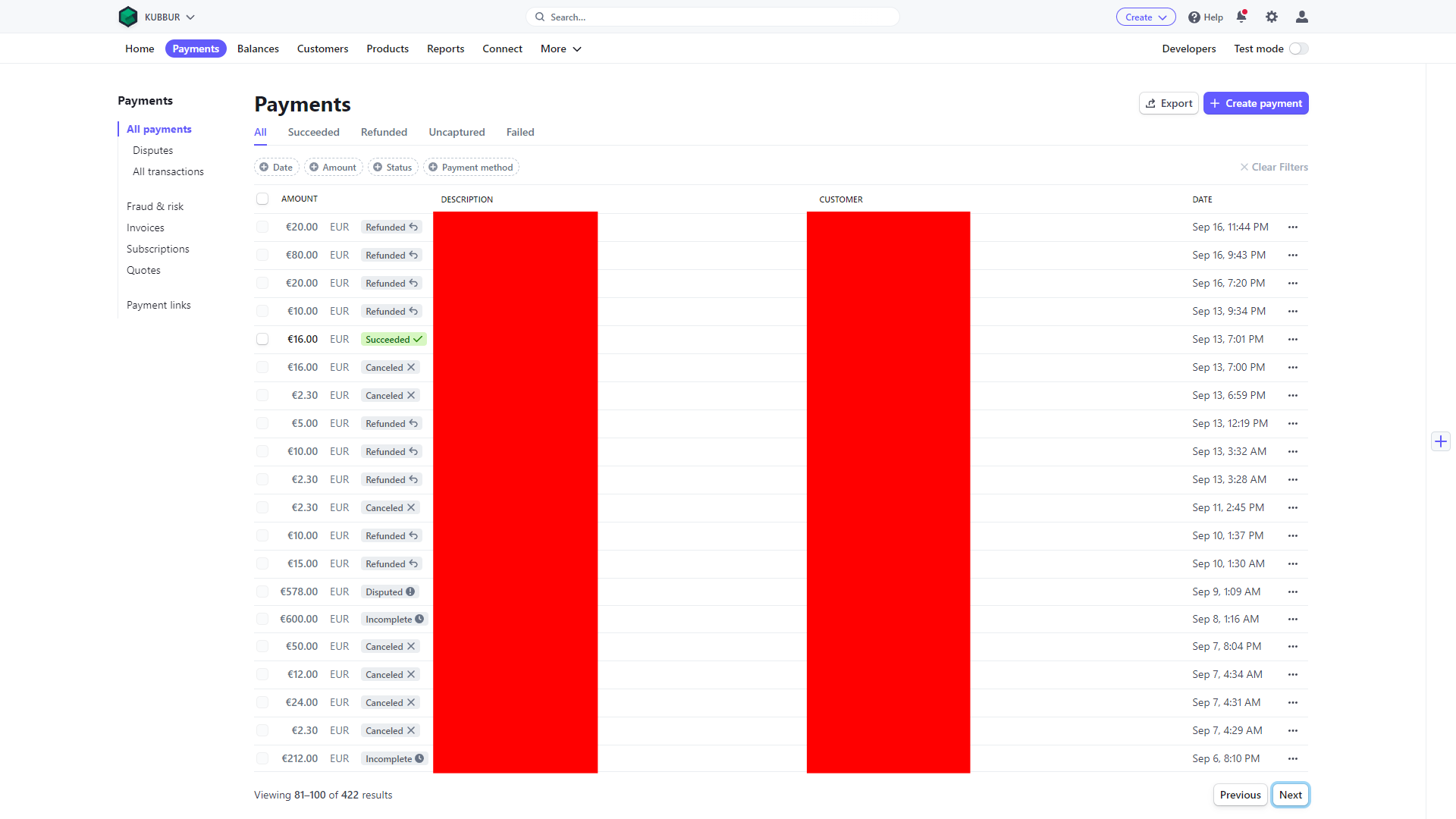Open row options for Sep 16, 11:44 PM payment
Screen dimensions: 1456x819
(x=1293, y=227)
